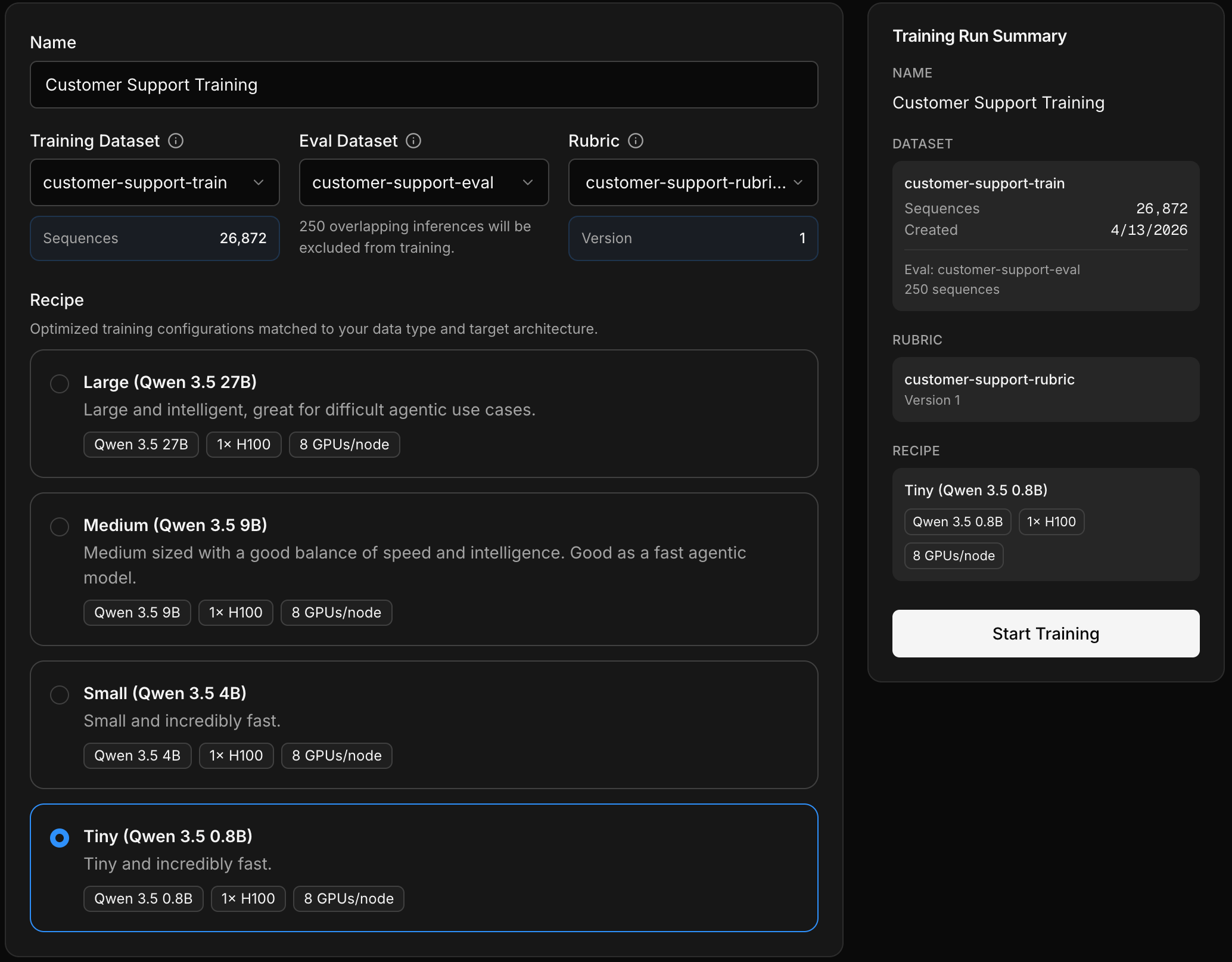Click the Training Dataset info icon

pos(176,141)
